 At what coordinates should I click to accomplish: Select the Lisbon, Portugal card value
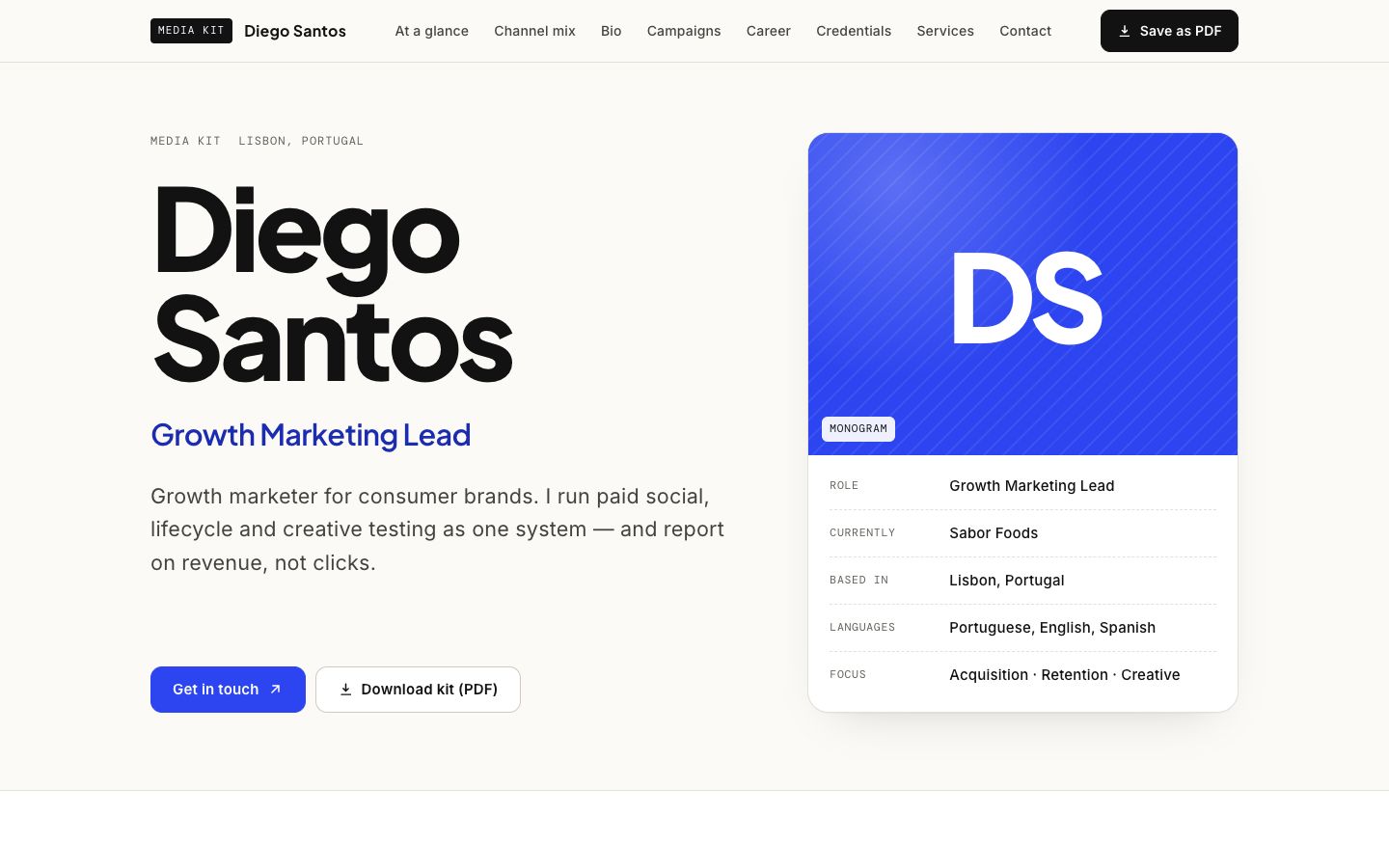click(x=1007, y=581)
